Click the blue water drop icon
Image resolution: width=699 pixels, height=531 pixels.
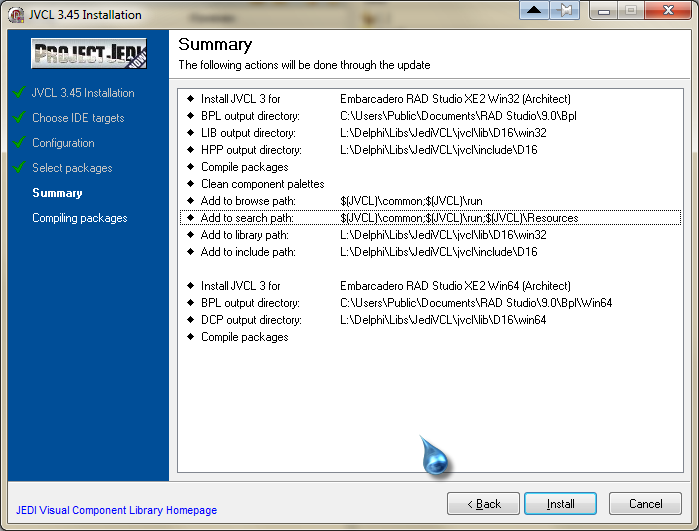point(435,457)
